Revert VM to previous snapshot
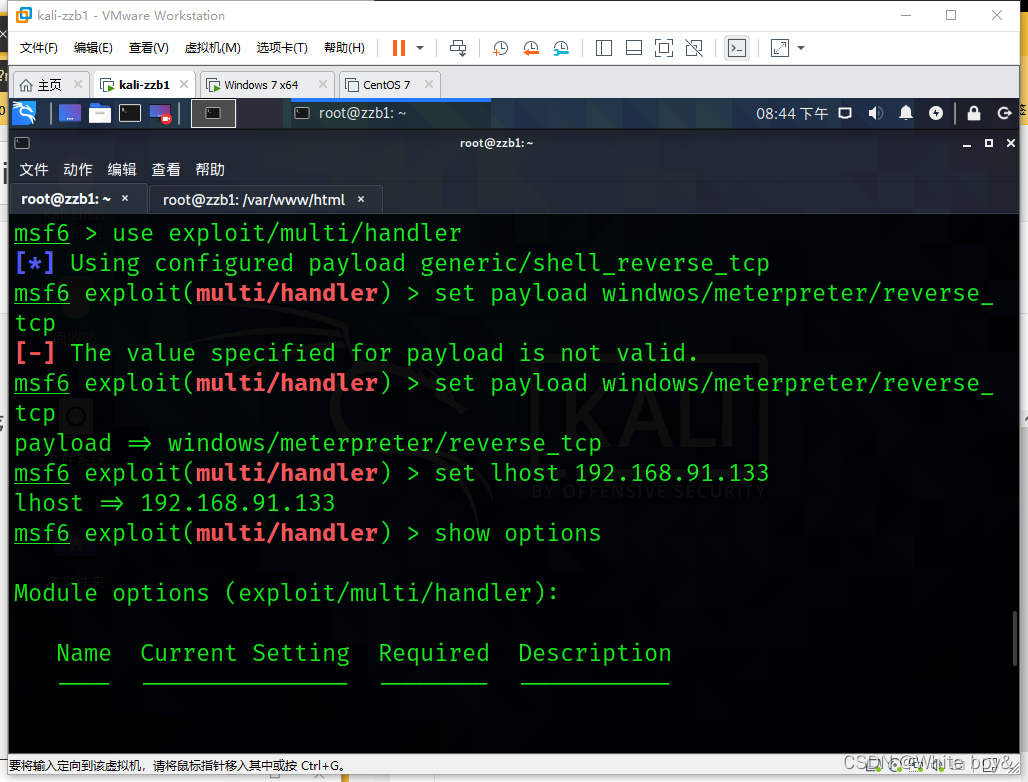1028x782 pixels. click(x=530, y=48)
